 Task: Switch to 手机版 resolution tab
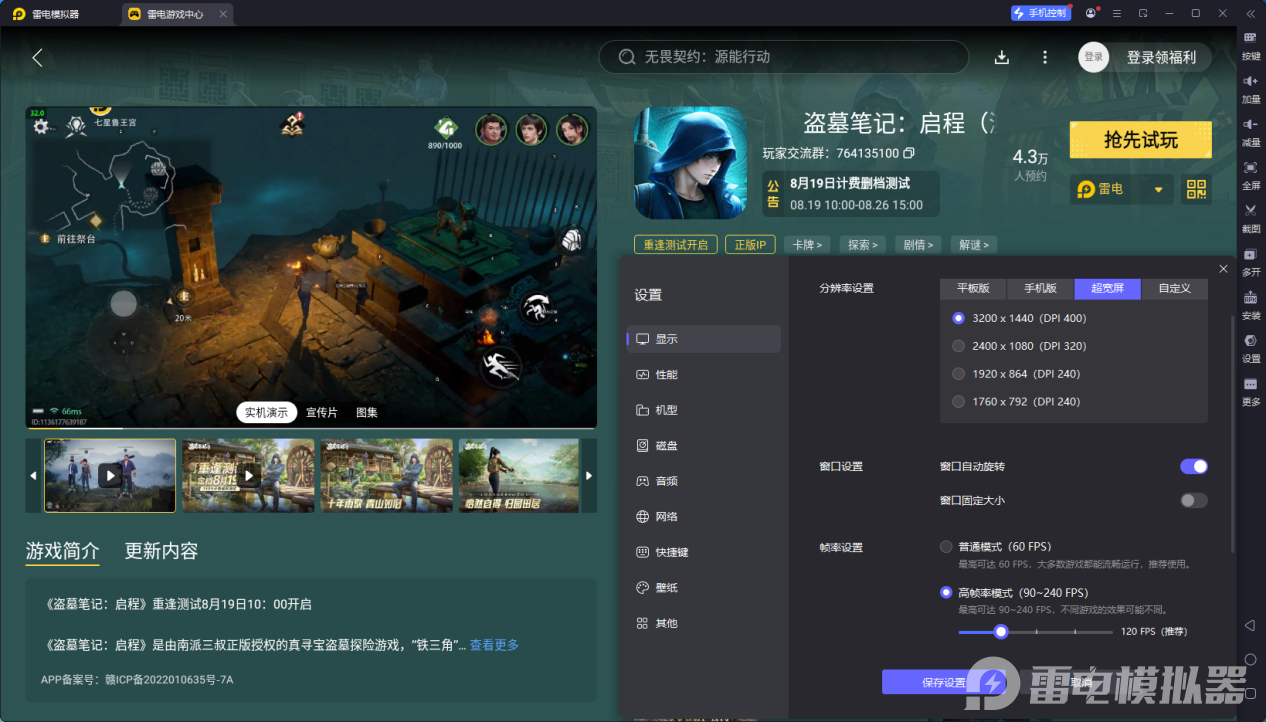tap(1040, 288)
